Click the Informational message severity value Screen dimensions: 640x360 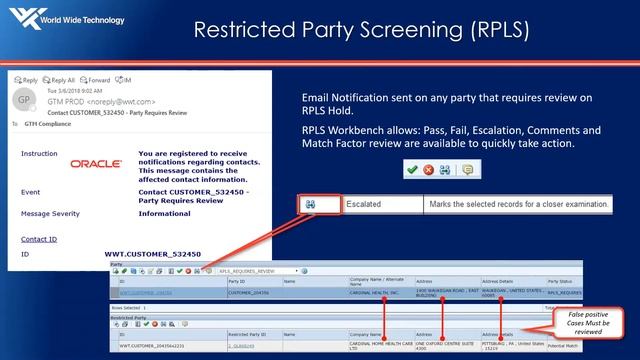[164, 213]
